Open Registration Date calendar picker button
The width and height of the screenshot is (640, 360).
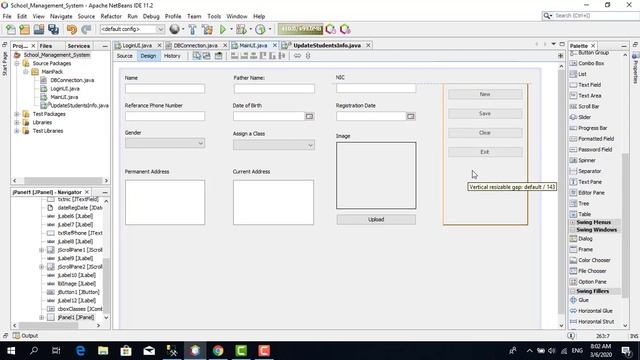pyautogui.click(x=411, y=116)
